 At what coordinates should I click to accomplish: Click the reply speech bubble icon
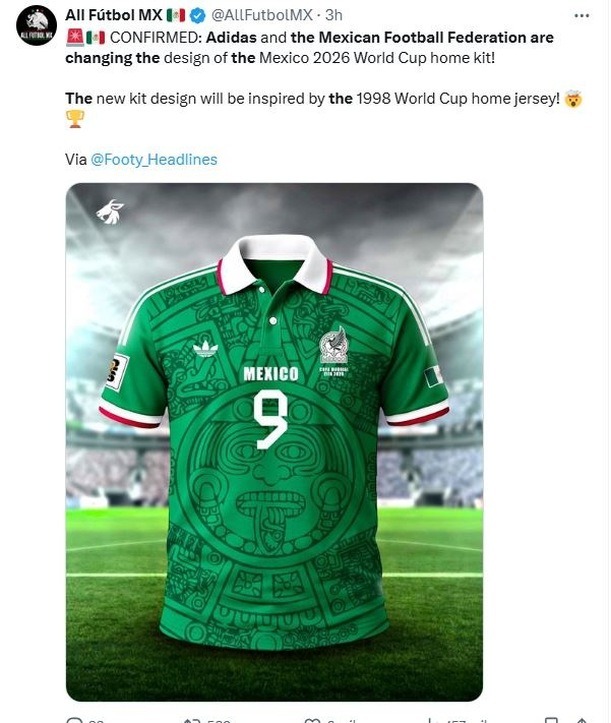74,721
